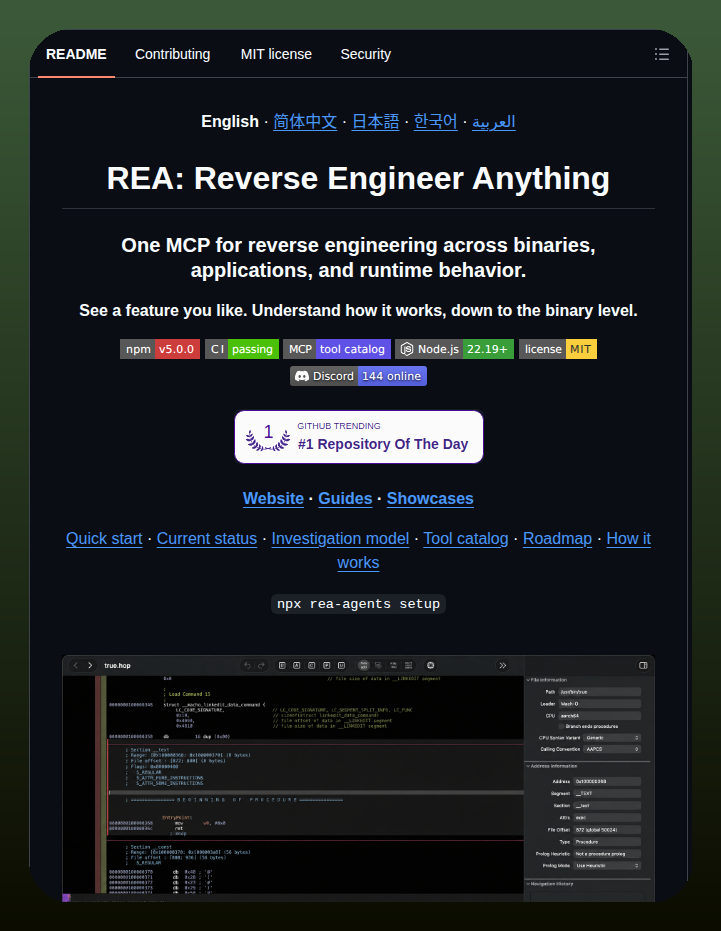
Task: Open the Discord 144 online badge
Action: coord(358,376)
